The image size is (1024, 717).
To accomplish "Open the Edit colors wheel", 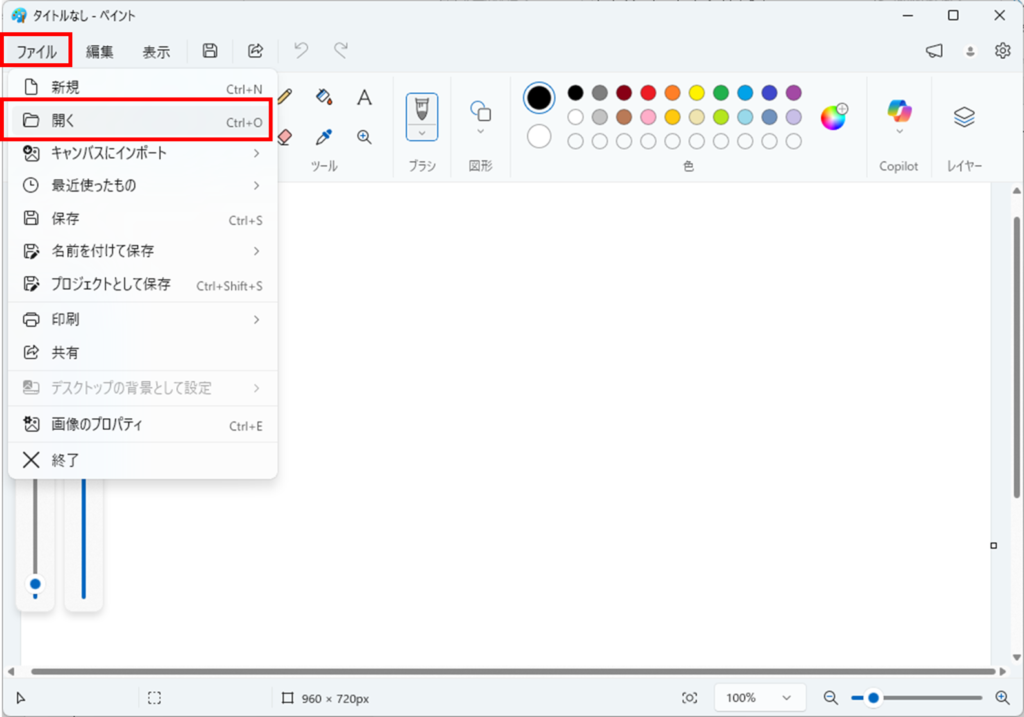I will point(833,117).
